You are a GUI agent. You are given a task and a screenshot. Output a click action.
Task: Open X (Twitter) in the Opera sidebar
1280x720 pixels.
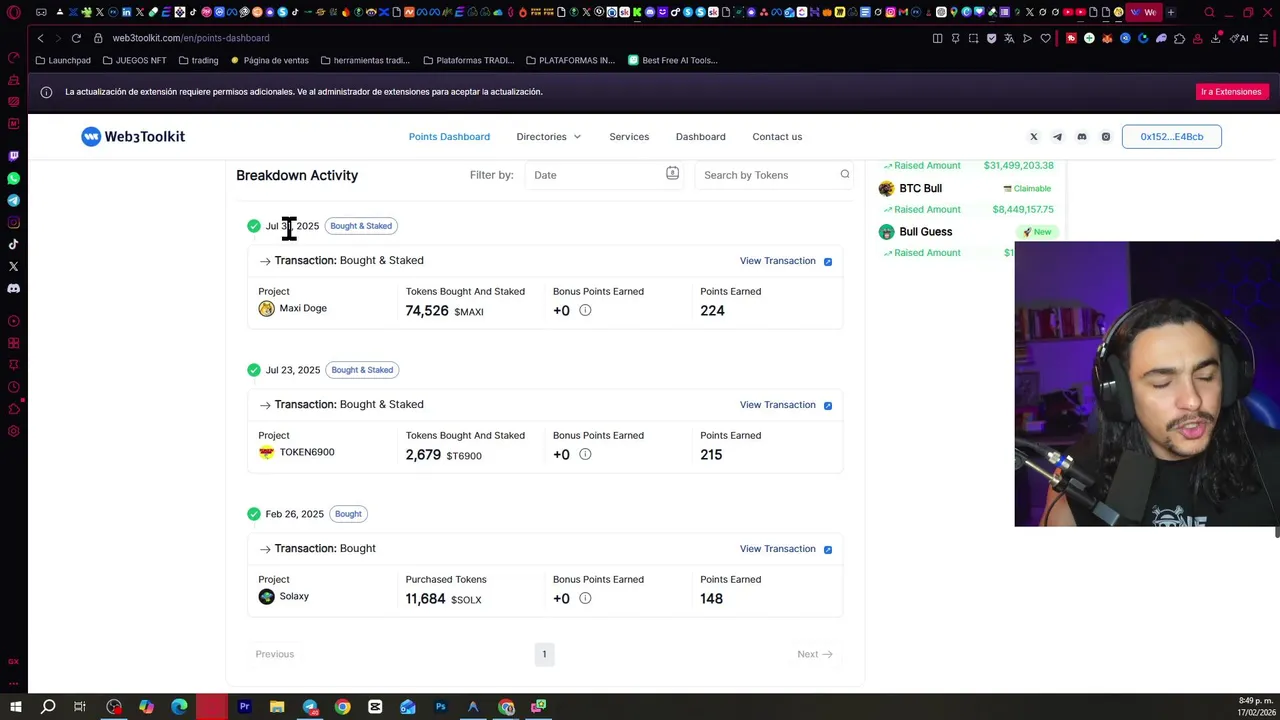(13, 266)
